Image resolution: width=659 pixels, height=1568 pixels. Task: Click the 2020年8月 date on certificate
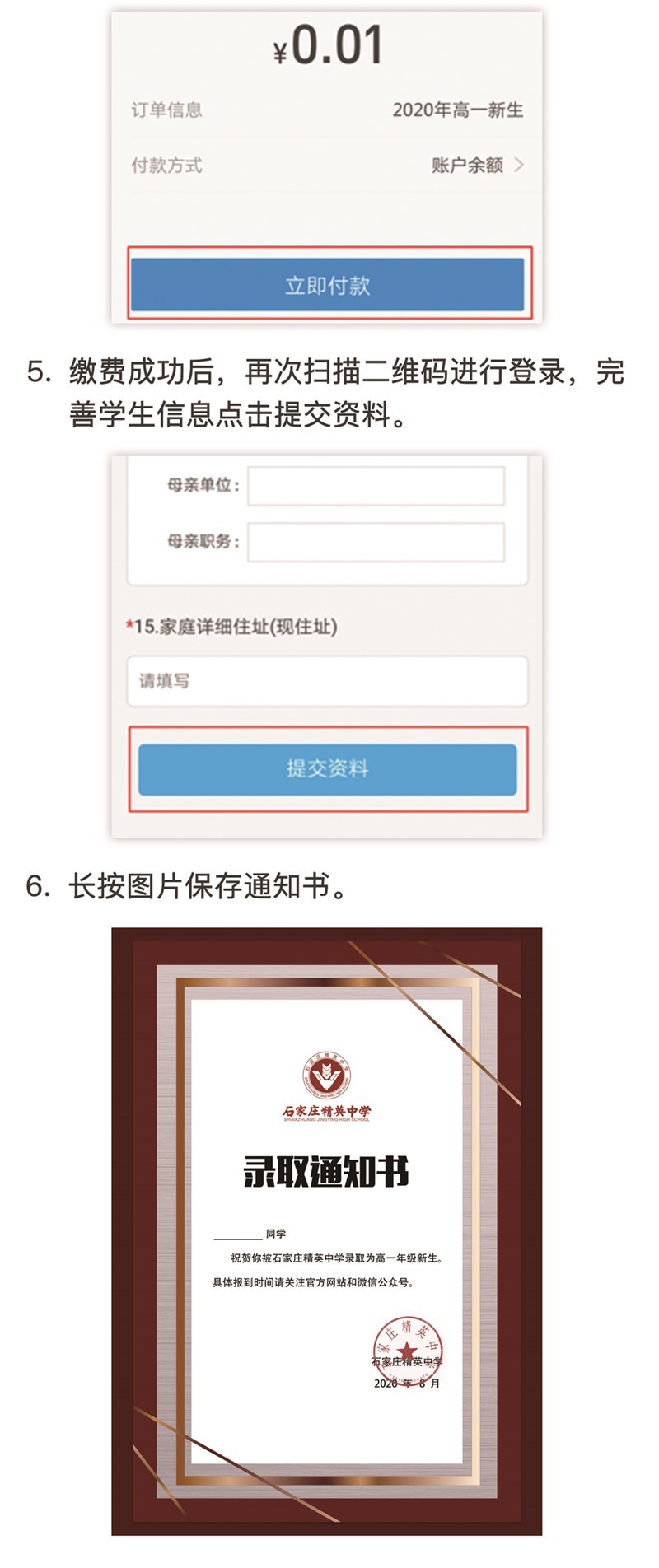407,1384
